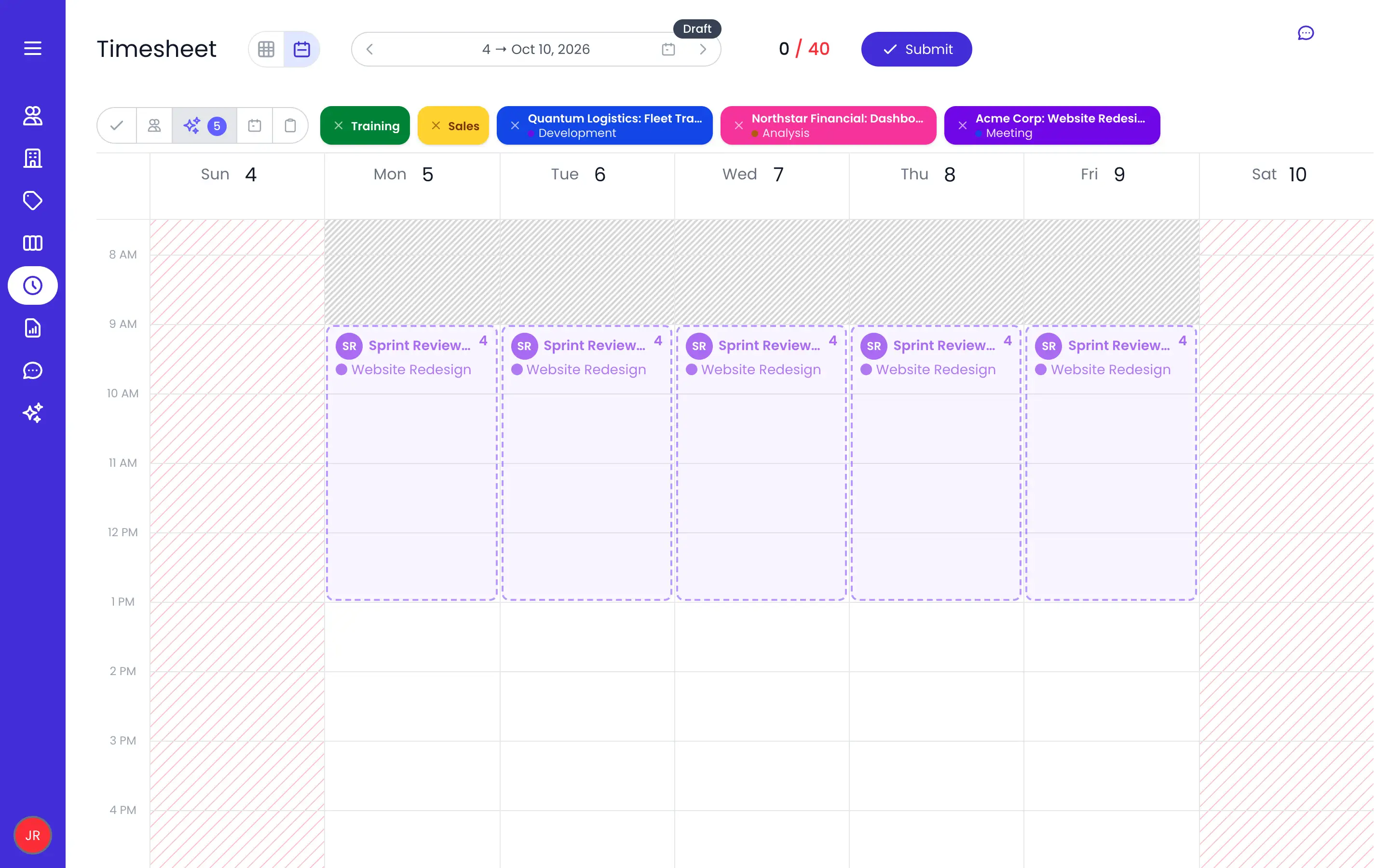
Task: Open the building/companies sidebar icon
Action: 33,158
